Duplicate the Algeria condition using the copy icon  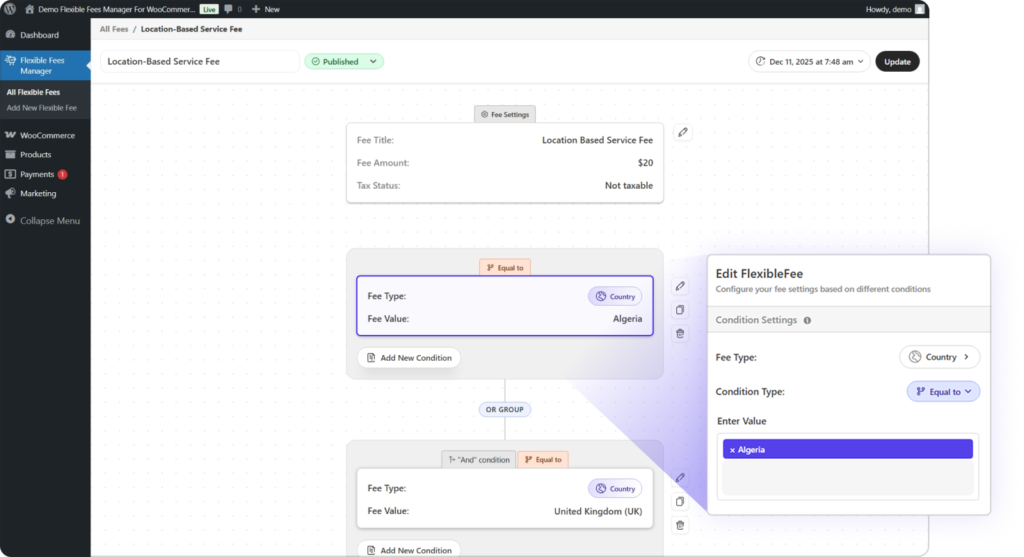coord(680,310)
